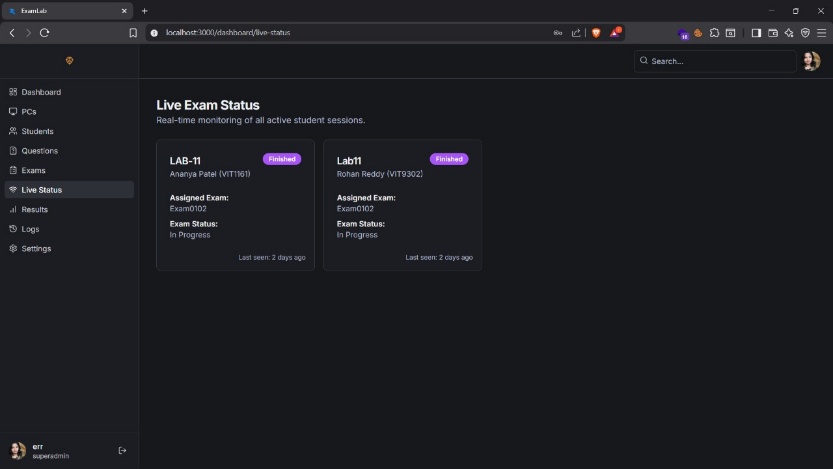
Task: Open a new browser tab with plus
Action: [x=144, y=11]
